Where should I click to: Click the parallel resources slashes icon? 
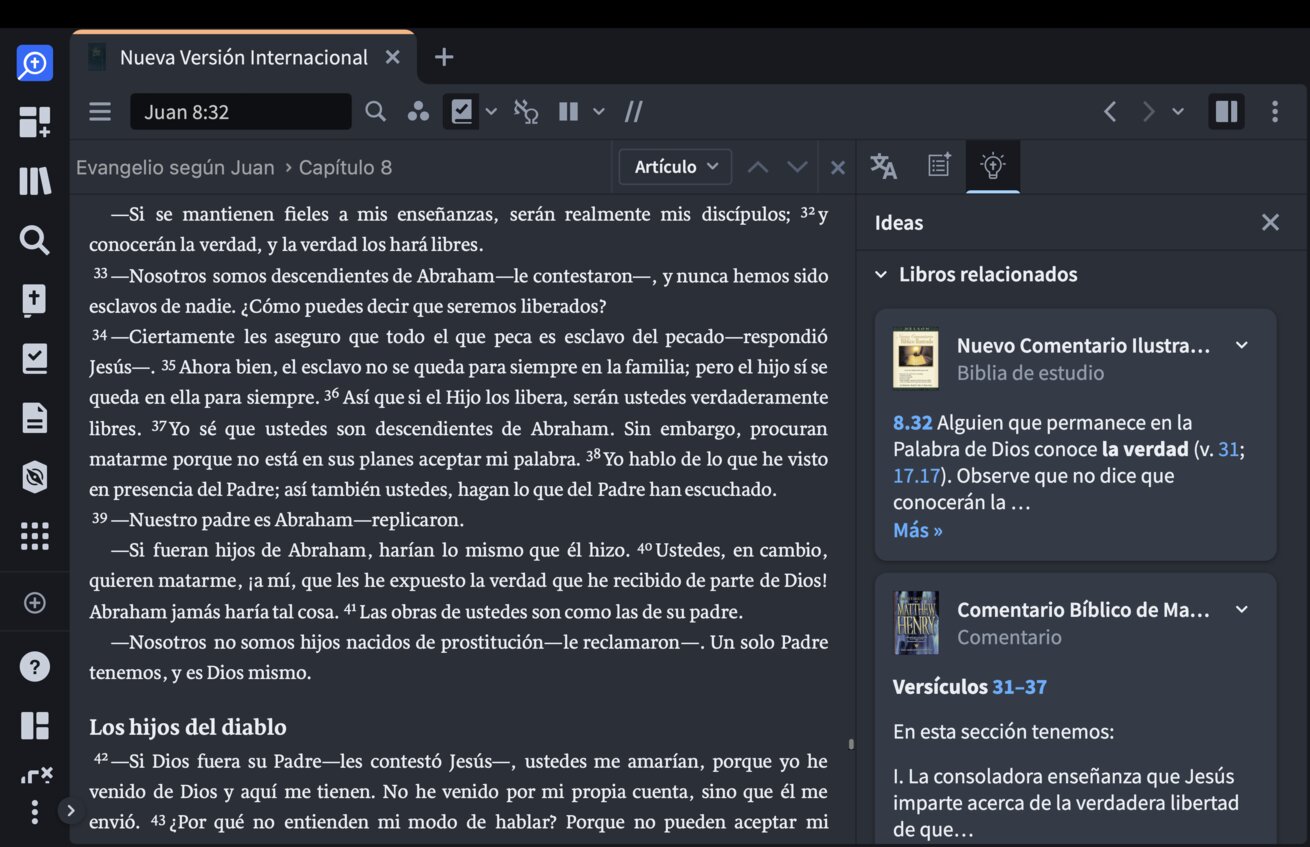[x=633, y=111]
